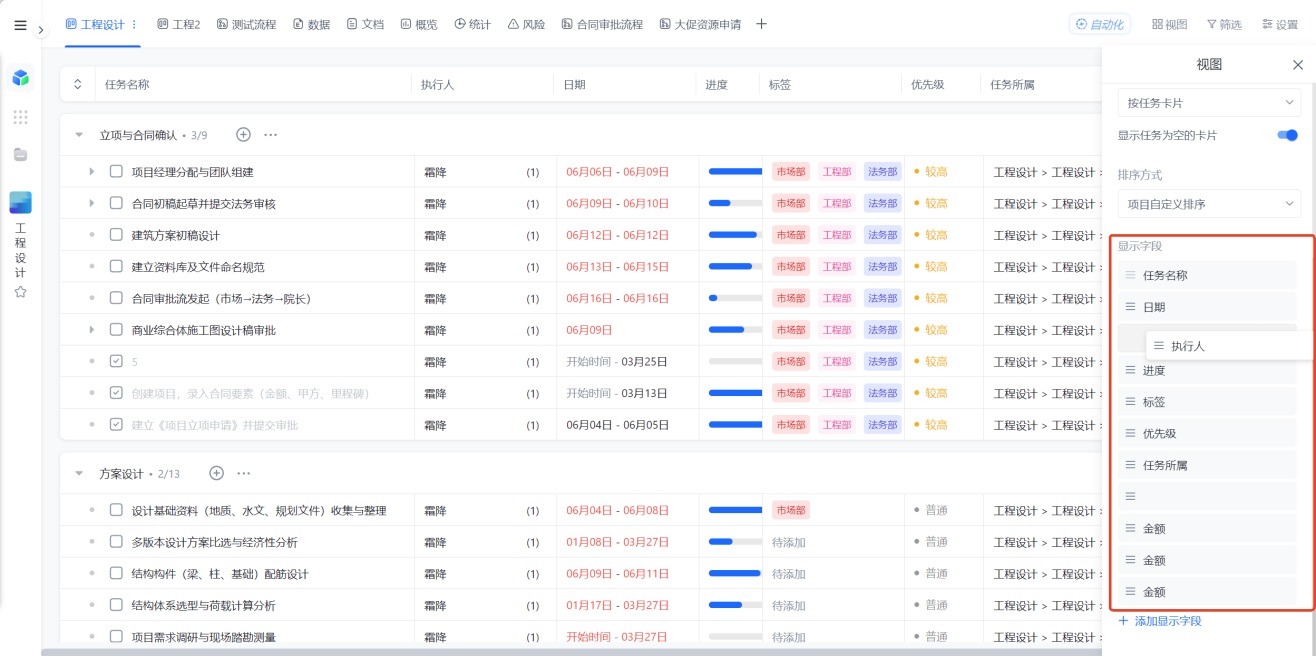Star the 工程设计 project in sidebar
This screenshot has height=656, width=1316.
pyautogui.click(x=20, y=292)
